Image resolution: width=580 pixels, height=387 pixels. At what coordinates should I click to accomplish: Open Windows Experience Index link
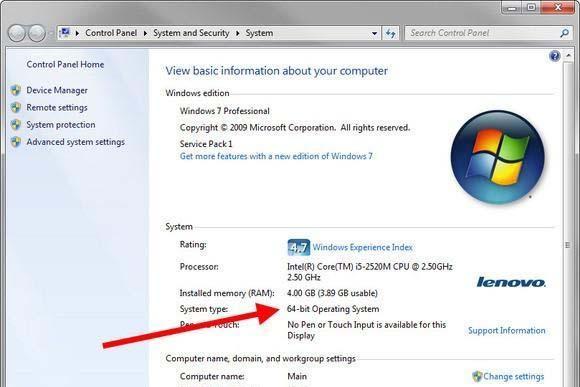pyautogui.click(x=362, y=247)
